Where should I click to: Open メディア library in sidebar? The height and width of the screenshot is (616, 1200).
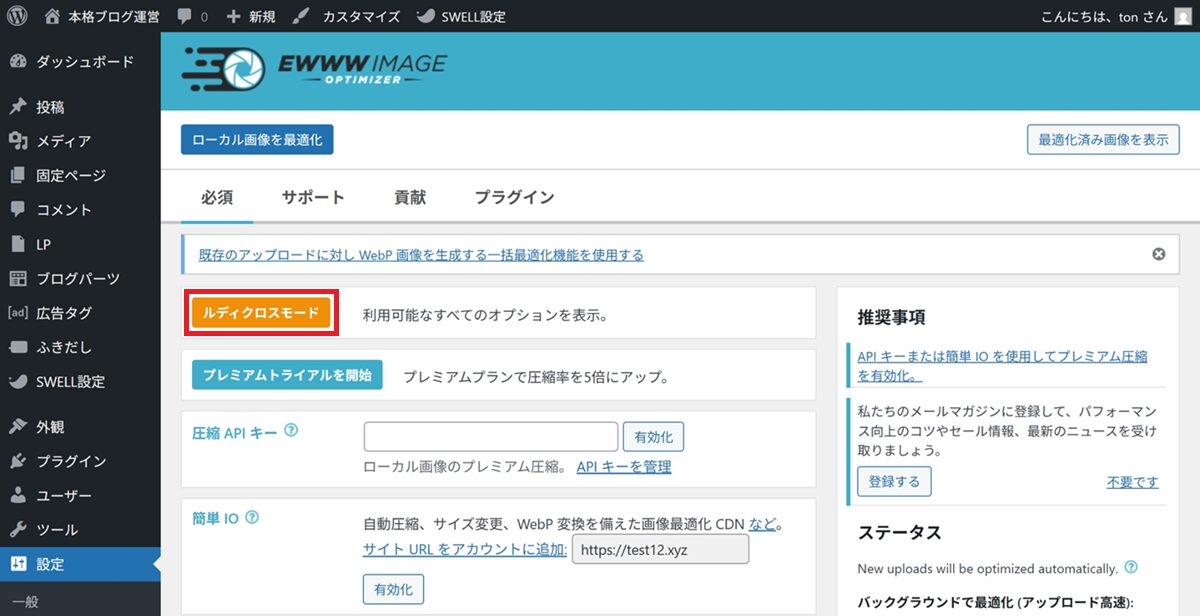click(x=63, y=141)
